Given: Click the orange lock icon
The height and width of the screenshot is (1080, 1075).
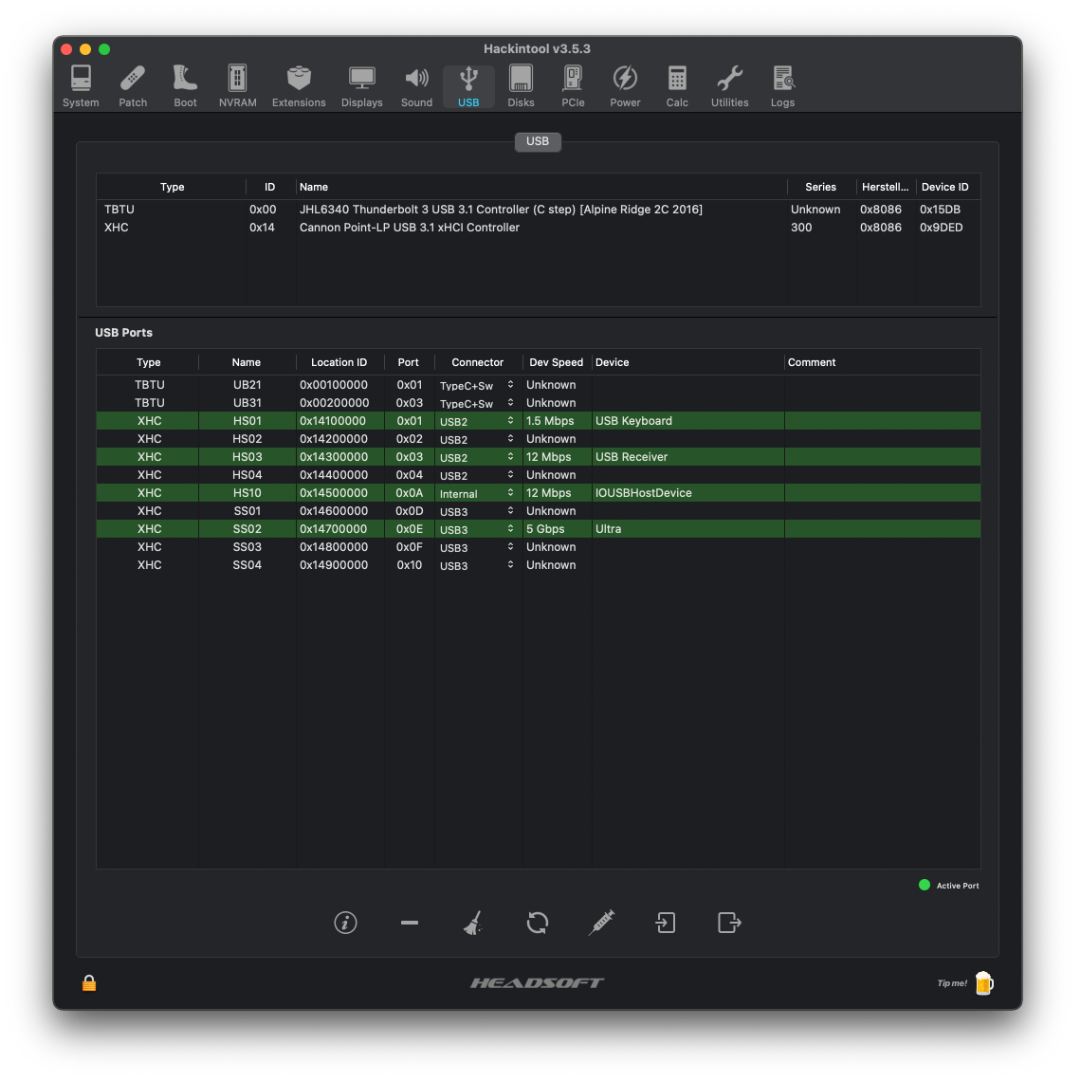Looking at the screenshot, I should point(89,983).
